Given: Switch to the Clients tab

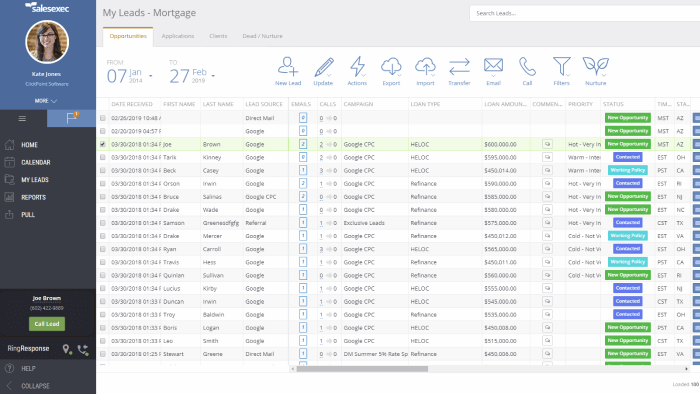Looking at the screenshot, I should point(218,36).
